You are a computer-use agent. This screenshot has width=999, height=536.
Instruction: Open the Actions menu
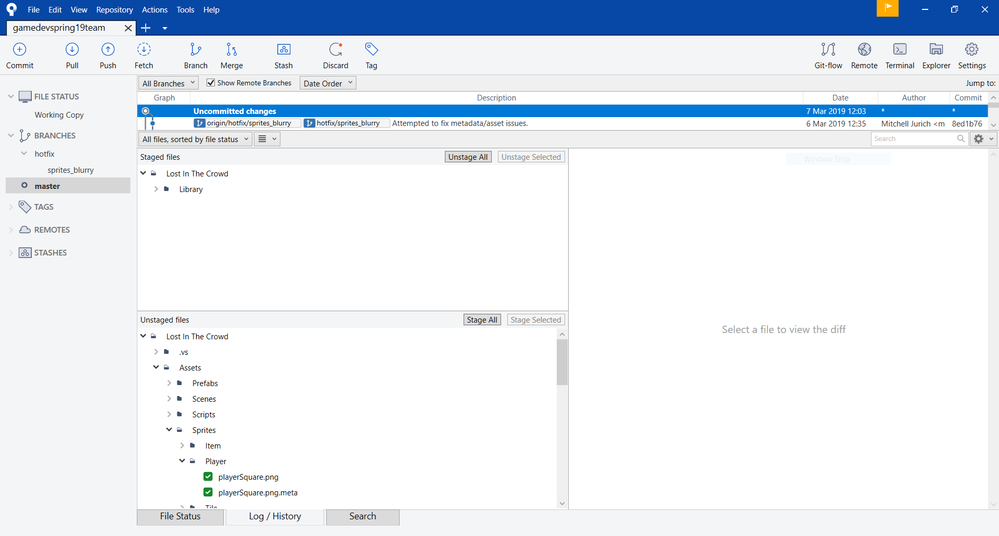click(154, 10)
